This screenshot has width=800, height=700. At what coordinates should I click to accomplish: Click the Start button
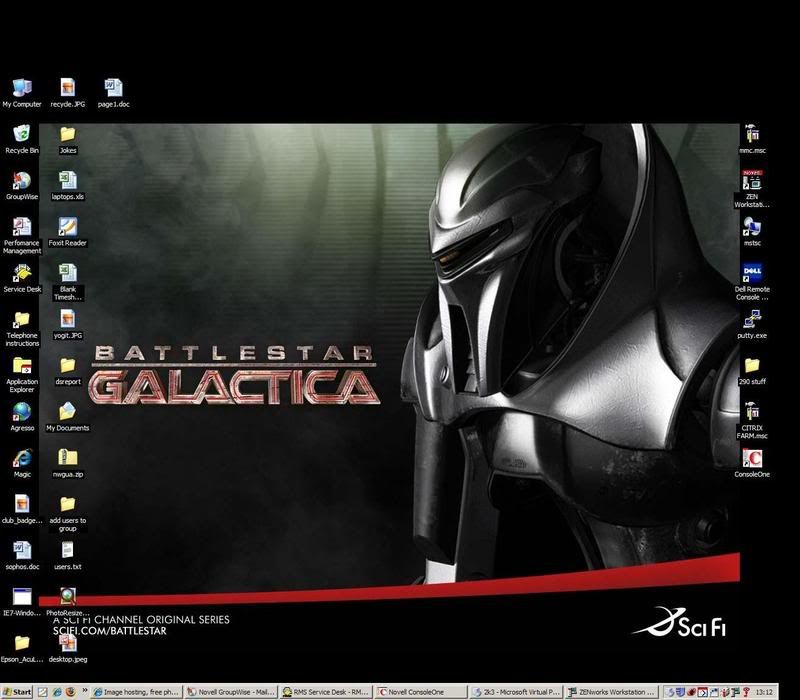coord(17,692)
